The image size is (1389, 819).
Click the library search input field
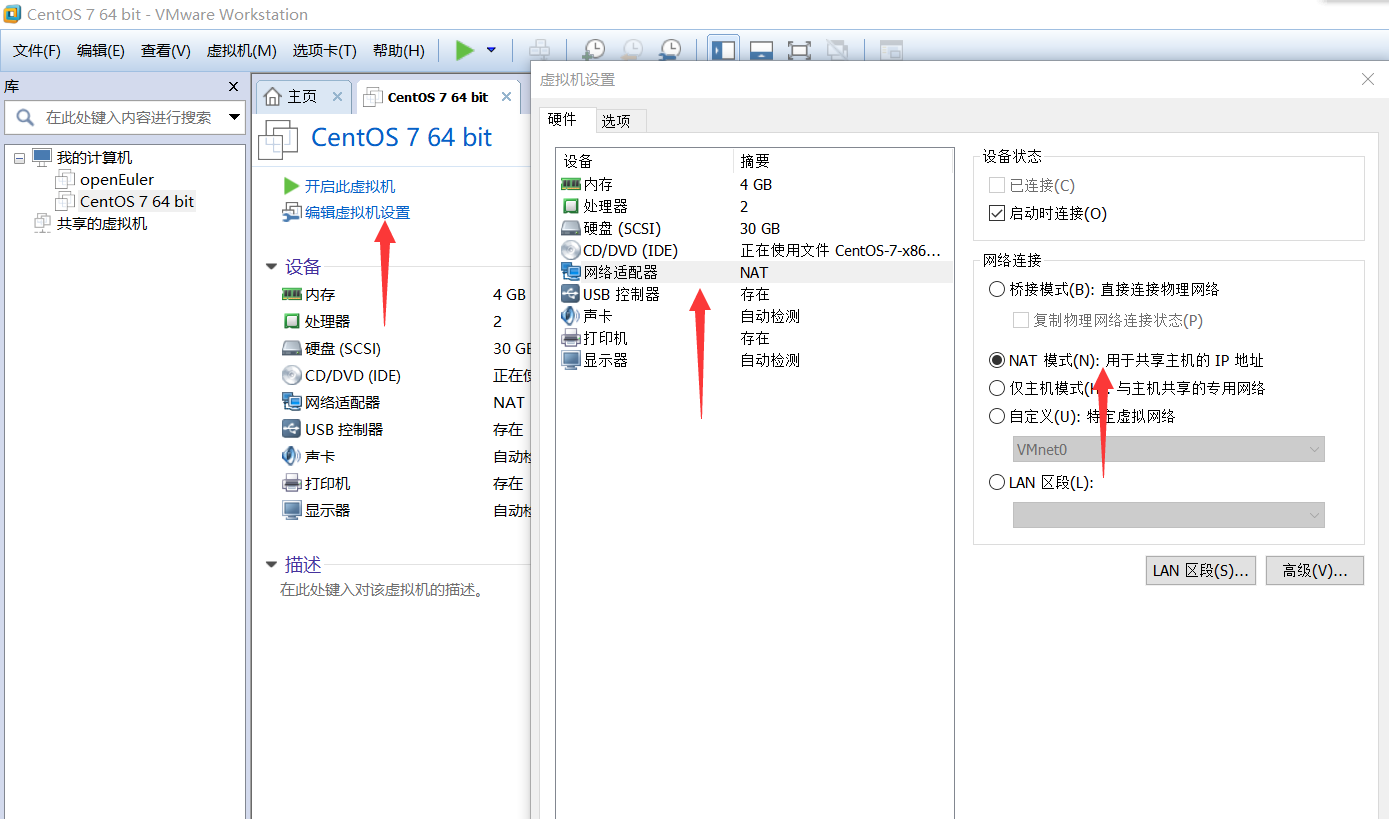coord(125,117)
